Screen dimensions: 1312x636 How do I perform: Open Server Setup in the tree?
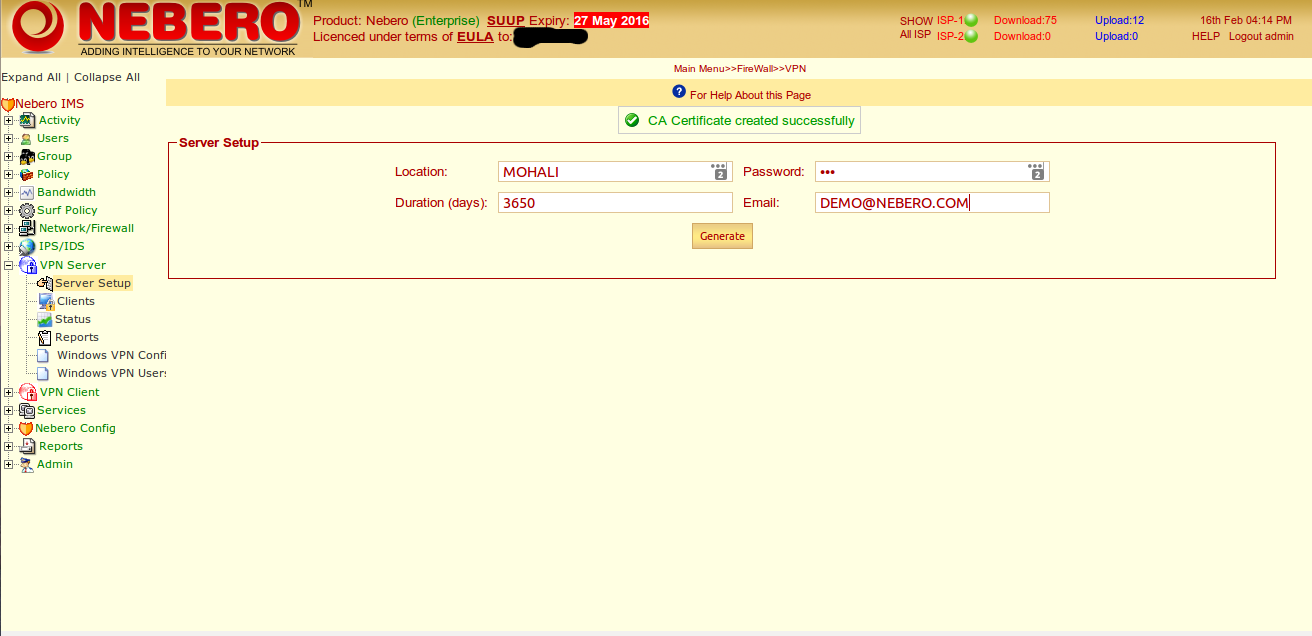[x=93, y=283]
